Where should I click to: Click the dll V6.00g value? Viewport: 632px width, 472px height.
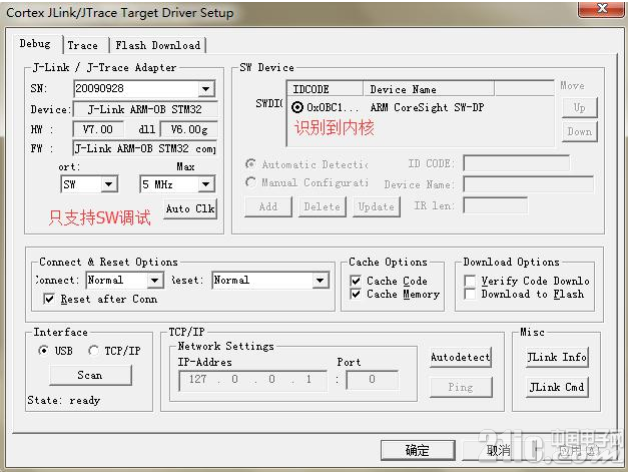[189, 129]
